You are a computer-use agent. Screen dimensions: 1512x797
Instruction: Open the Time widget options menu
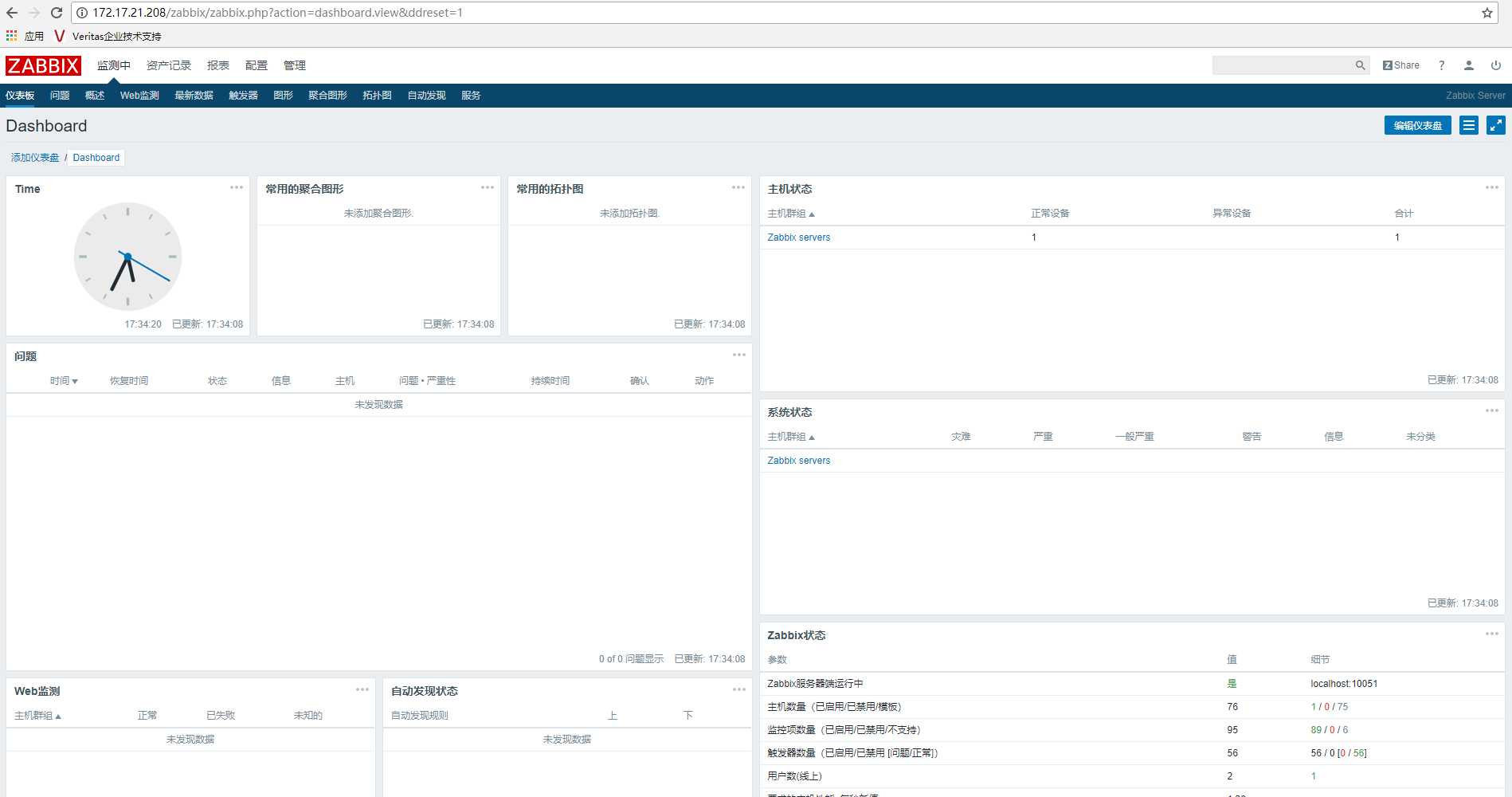(237, 187)
